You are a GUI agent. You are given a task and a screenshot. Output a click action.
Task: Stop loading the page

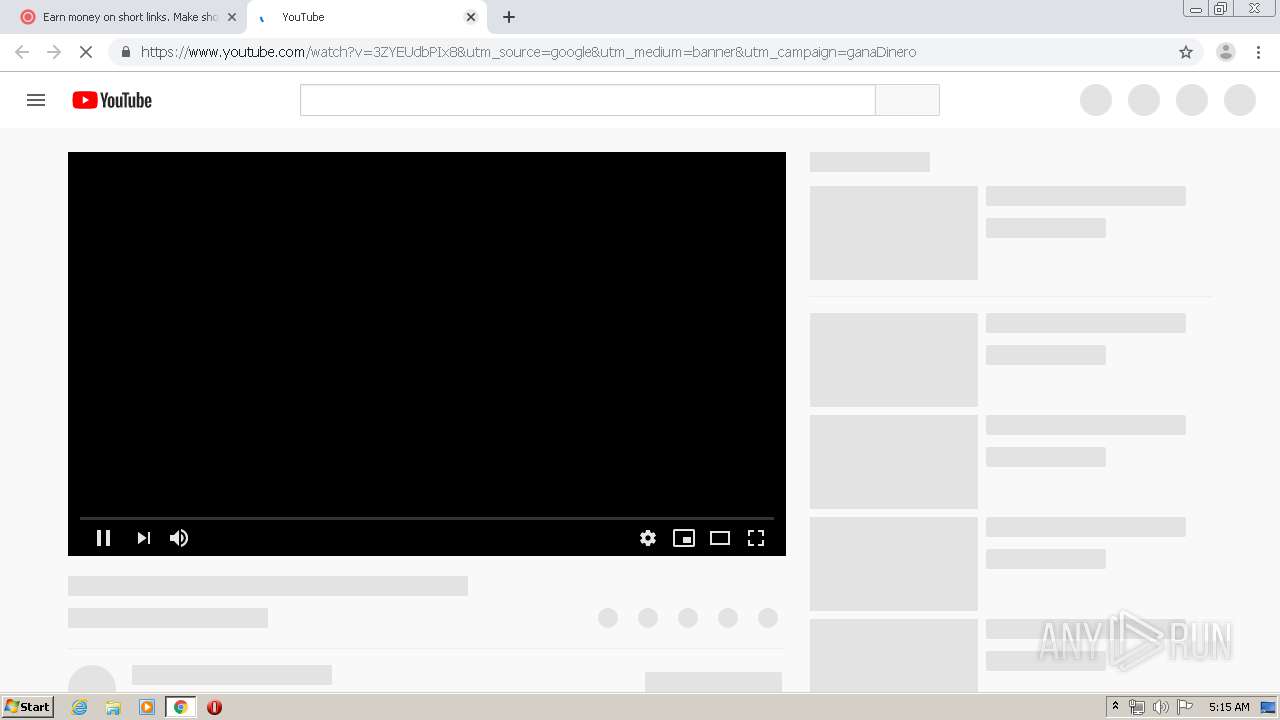85,52
